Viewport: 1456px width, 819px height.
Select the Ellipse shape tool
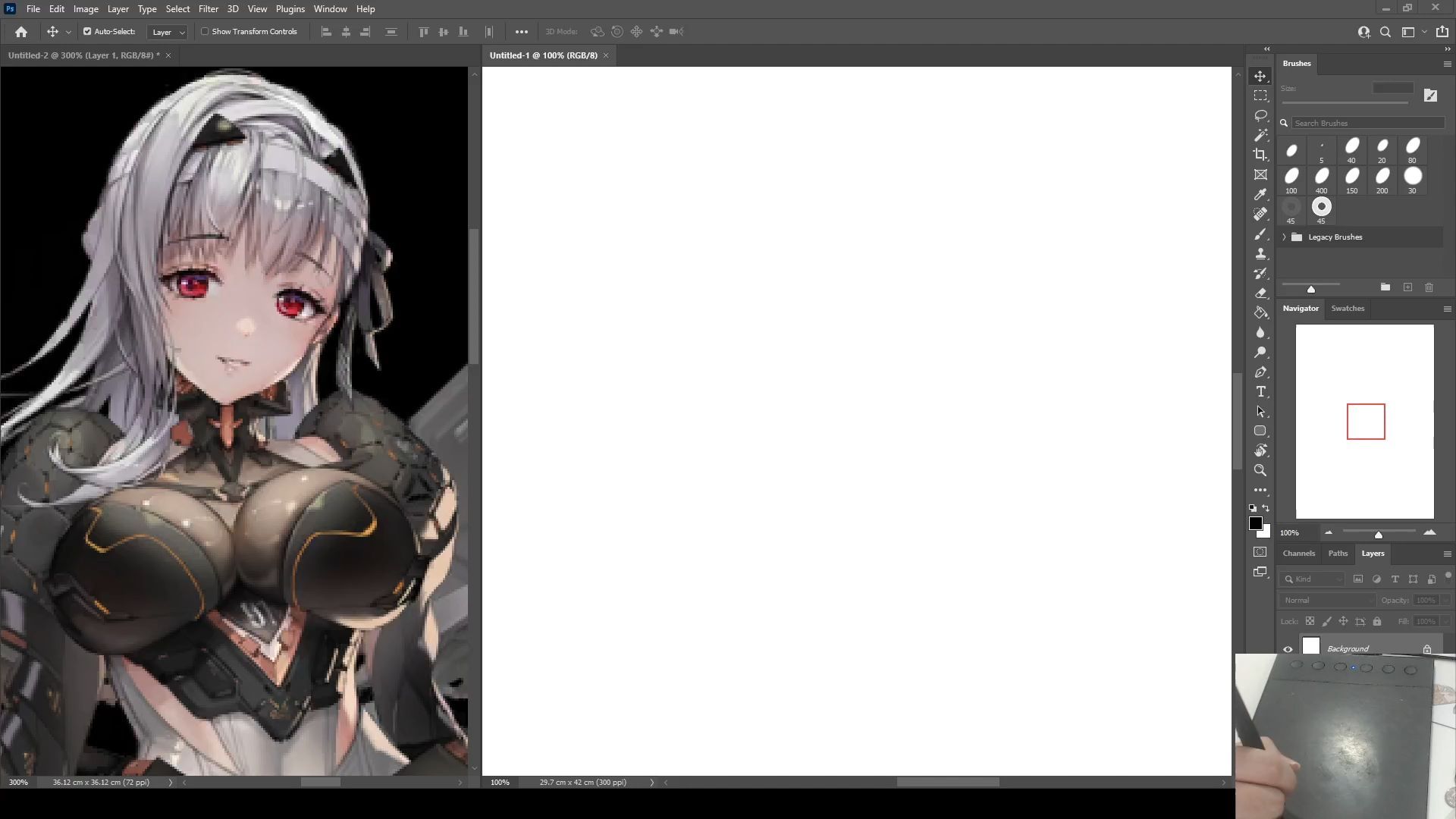[x=1260, y=431]
